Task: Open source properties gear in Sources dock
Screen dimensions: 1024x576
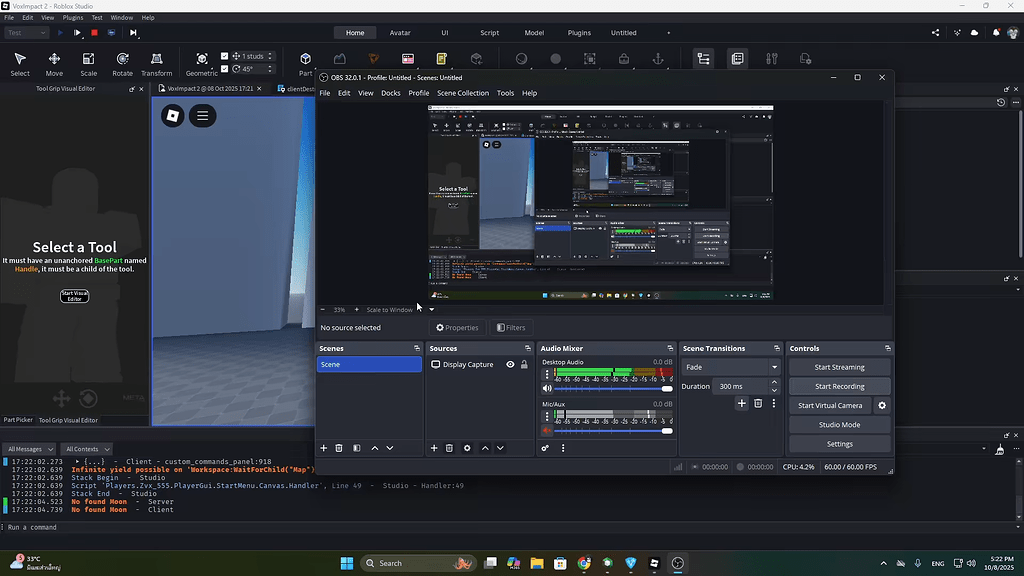Action: [x=467, y=448]
